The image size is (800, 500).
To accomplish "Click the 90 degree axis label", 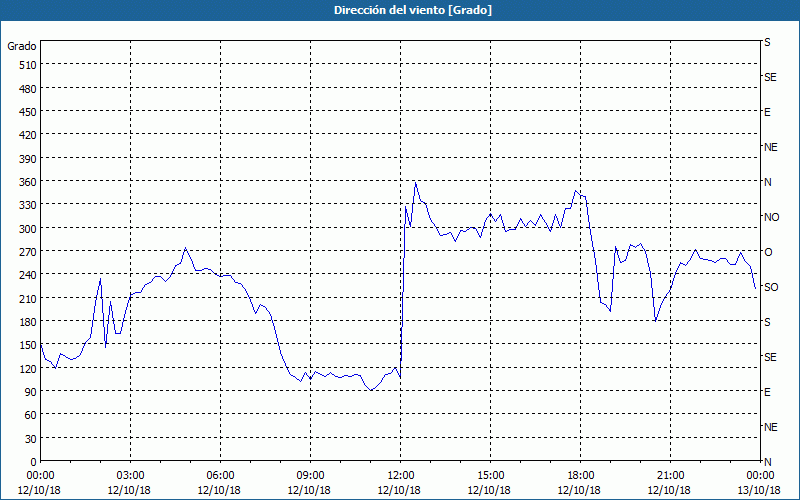I will [x=31, y=392].
